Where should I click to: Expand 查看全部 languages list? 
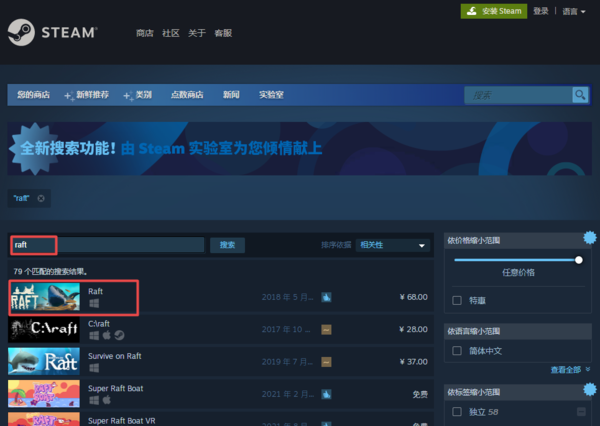[570, 370]
